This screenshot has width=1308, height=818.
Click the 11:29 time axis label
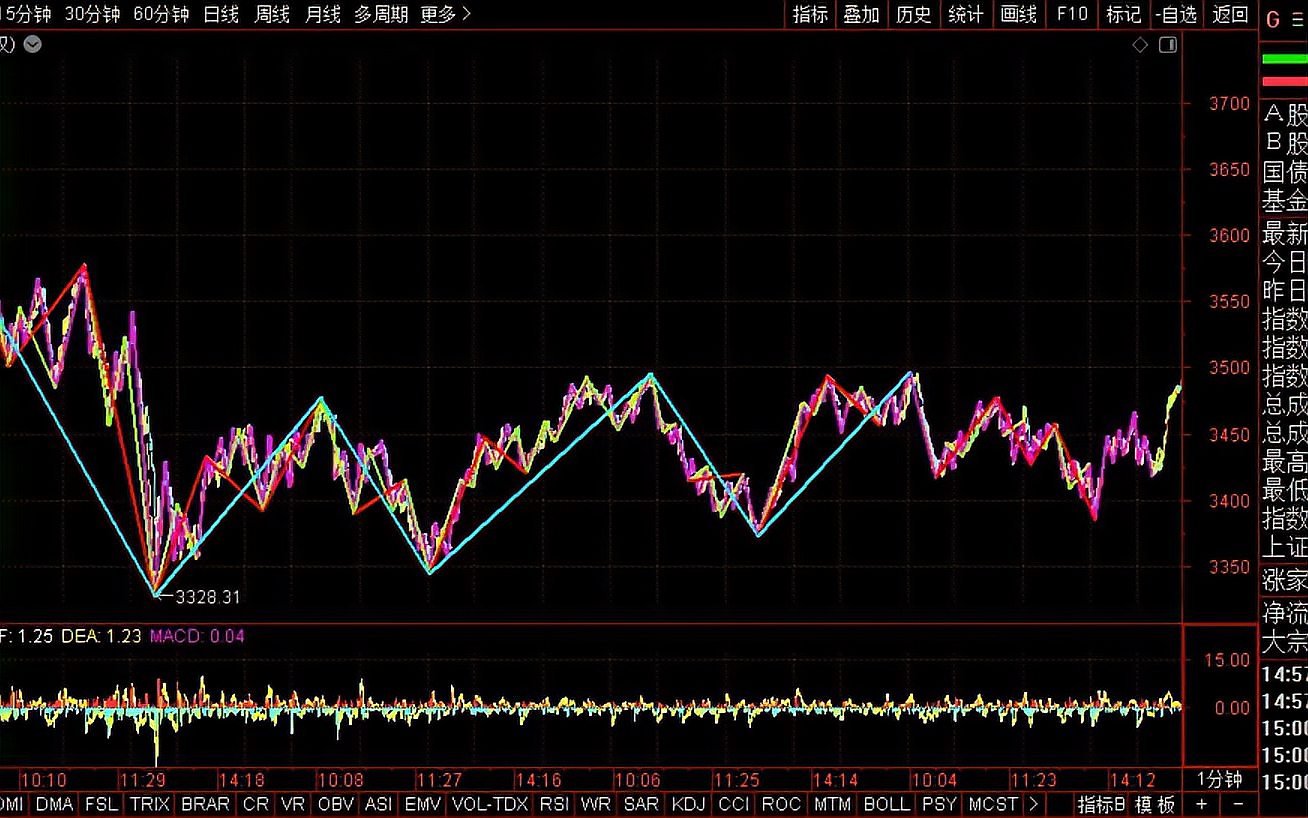click(x=144, y=780)
